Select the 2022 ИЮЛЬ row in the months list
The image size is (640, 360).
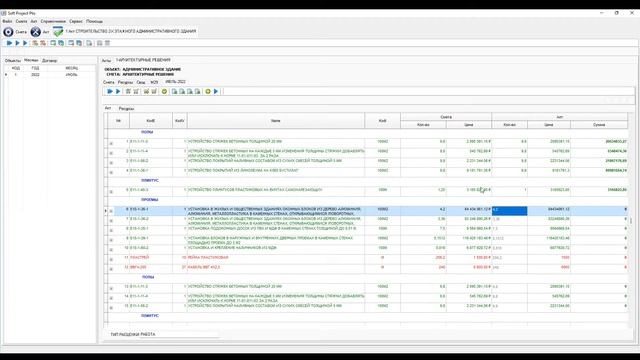point(49,75)
